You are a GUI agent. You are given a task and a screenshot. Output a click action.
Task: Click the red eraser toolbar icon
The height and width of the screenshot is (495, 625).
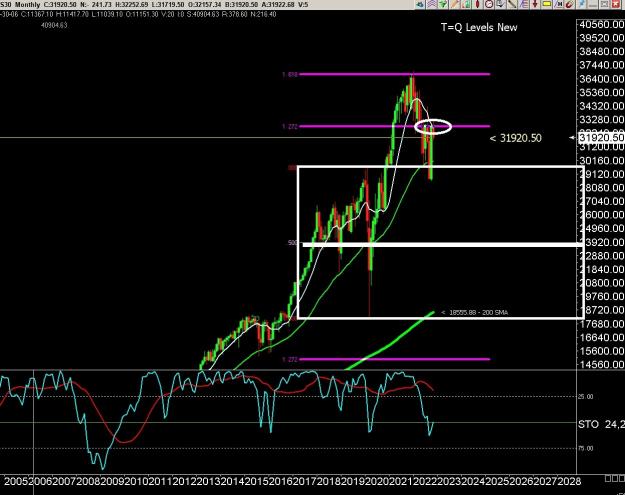coord(570,4)
